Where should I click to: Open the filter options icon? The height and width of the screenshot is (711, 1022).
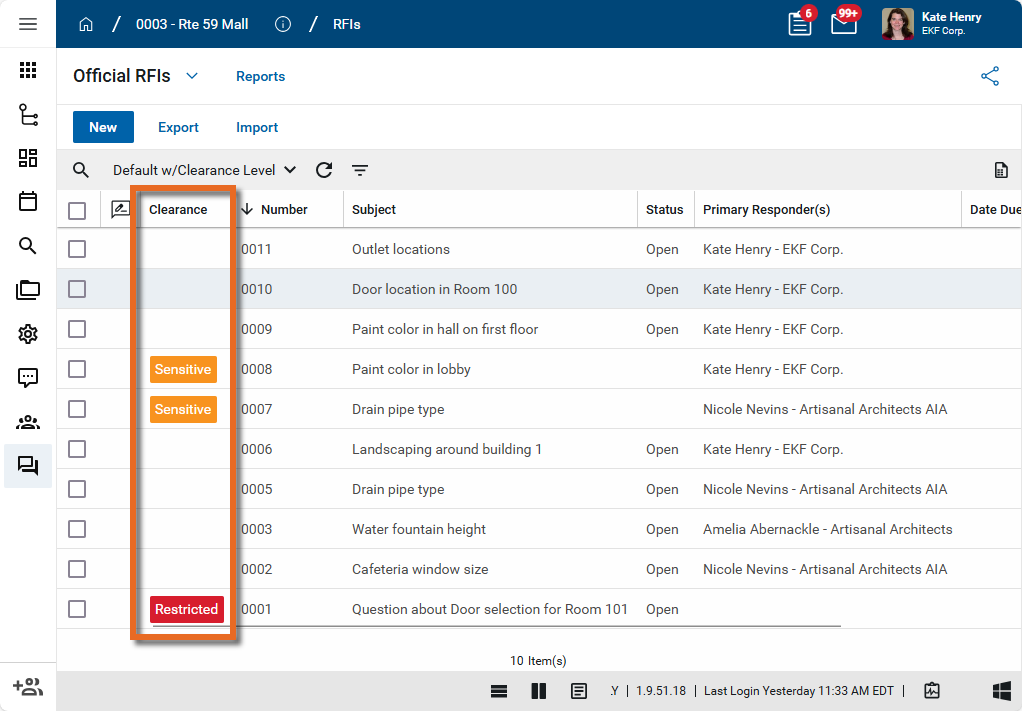[x=360, y=170]
